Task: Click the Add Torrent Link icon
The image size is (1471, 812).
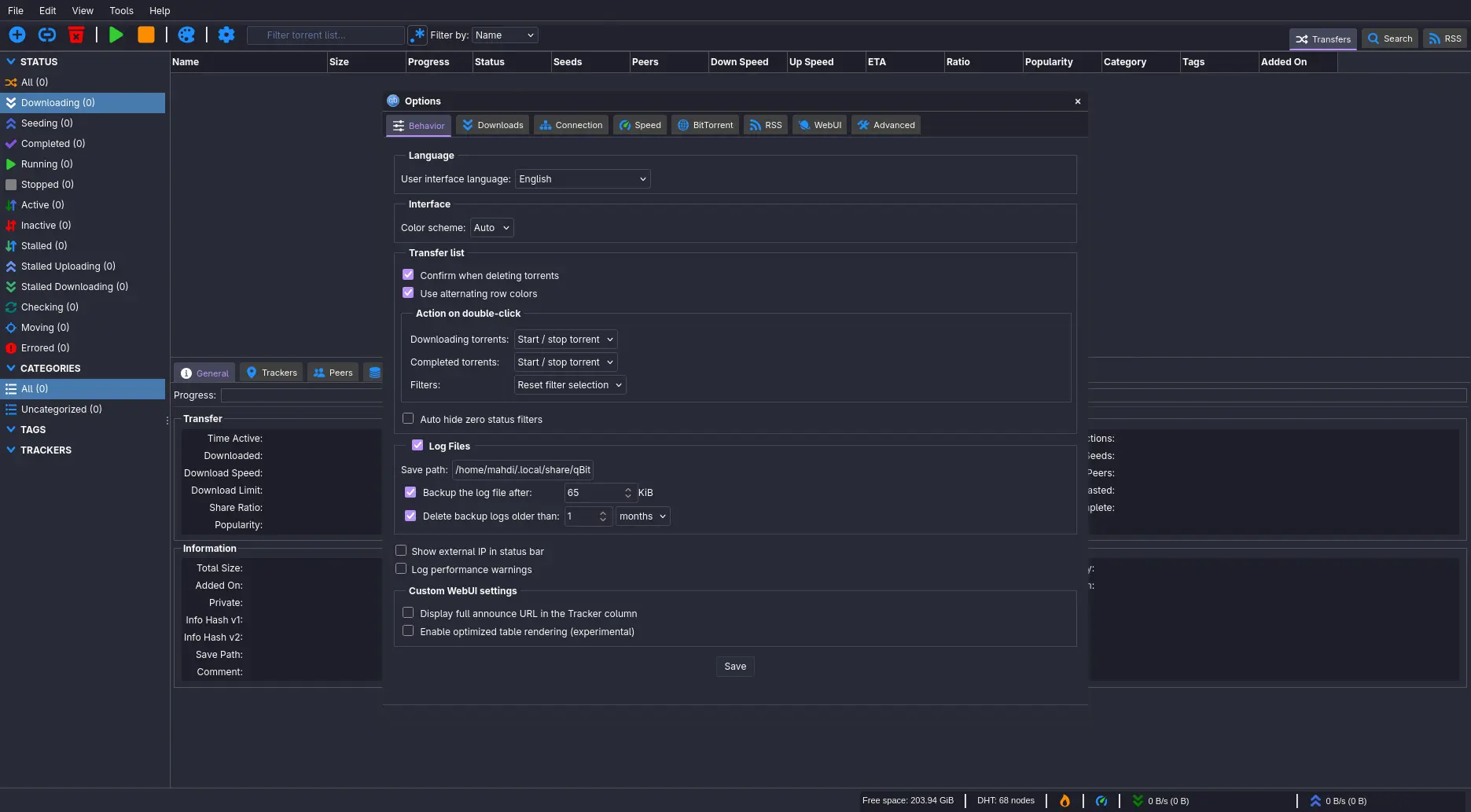Action: (46, 35)
